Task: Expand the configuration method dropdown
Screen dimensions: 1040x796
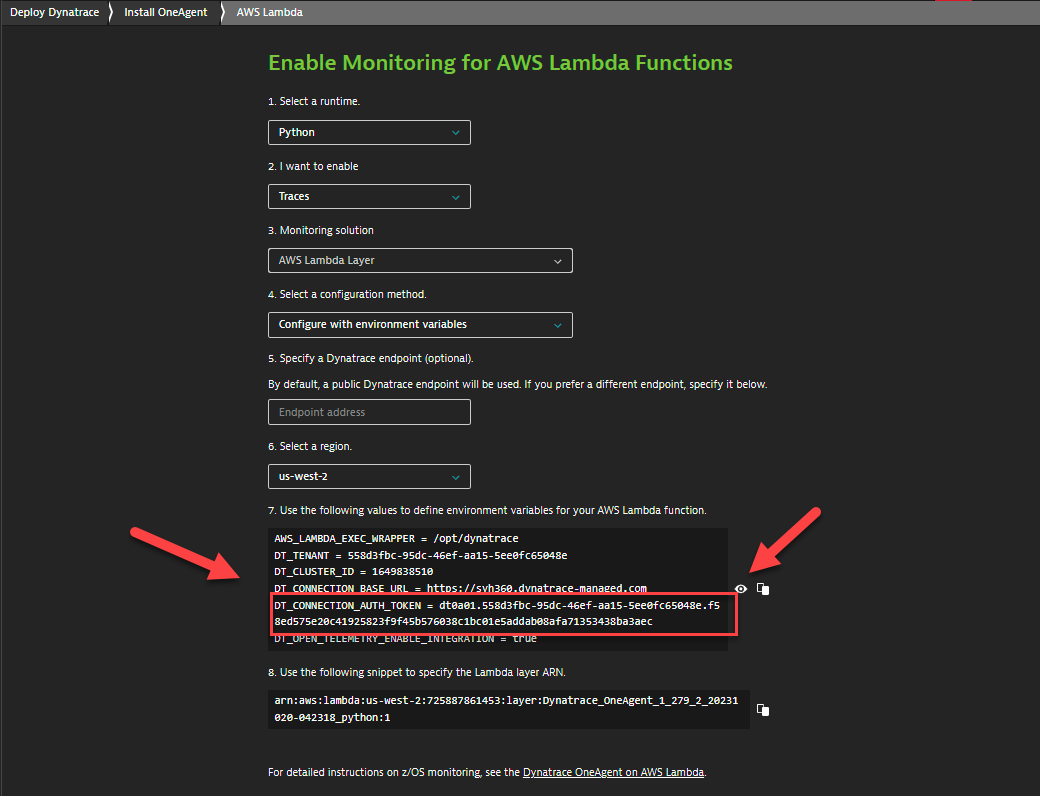Action: point(420,325)
